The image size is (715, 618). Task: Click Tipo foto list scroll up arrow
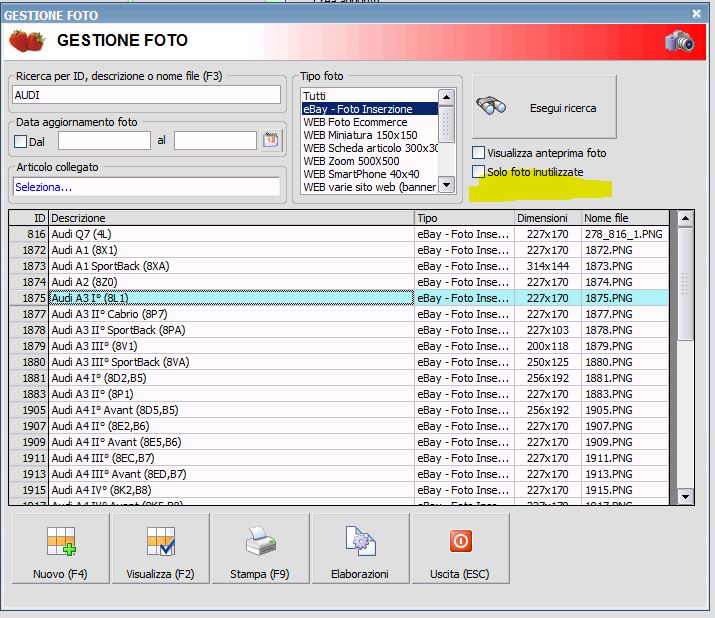pos(446,97)
